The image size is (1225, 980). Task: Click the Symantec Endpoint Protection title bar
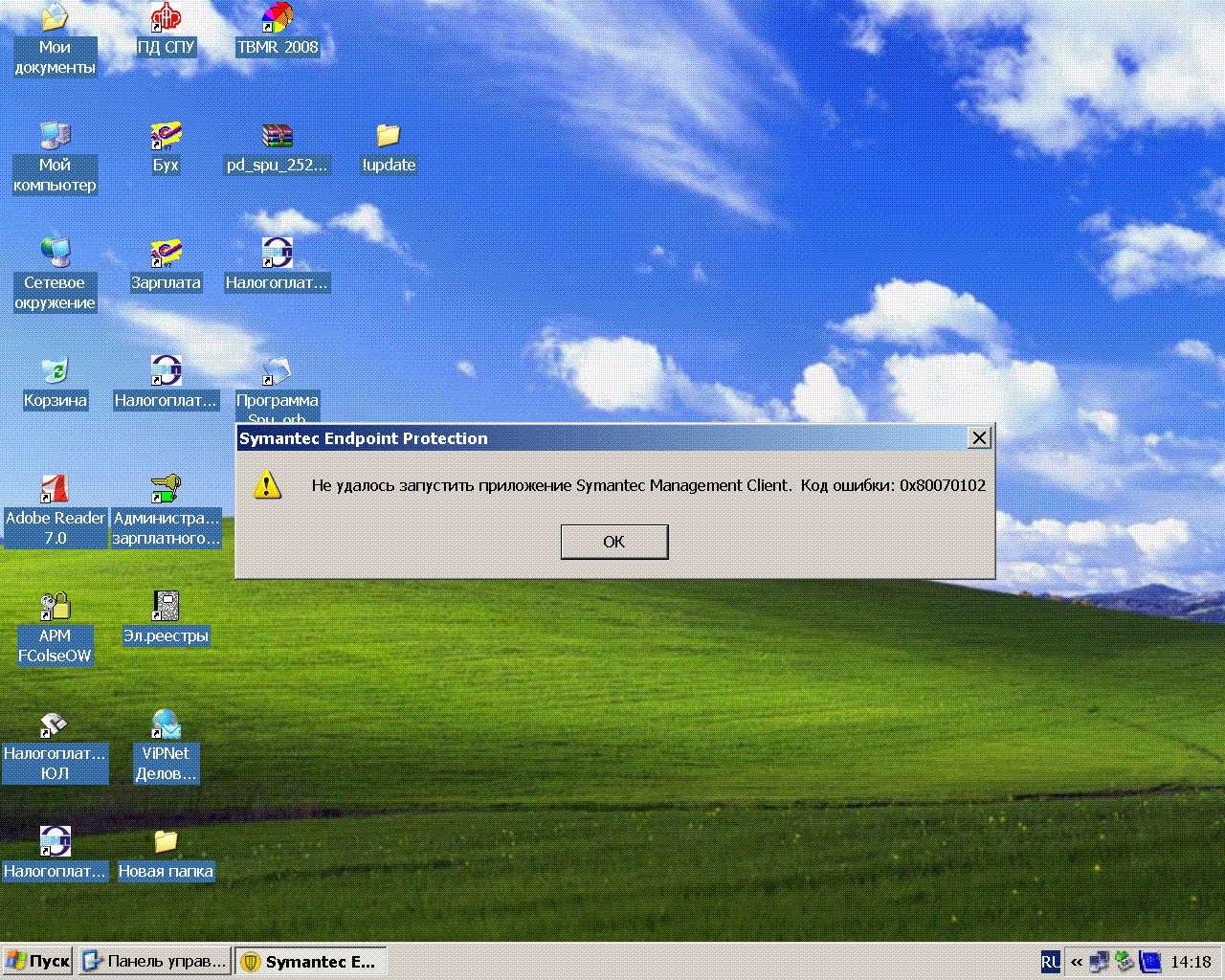[x=614, y=438]
